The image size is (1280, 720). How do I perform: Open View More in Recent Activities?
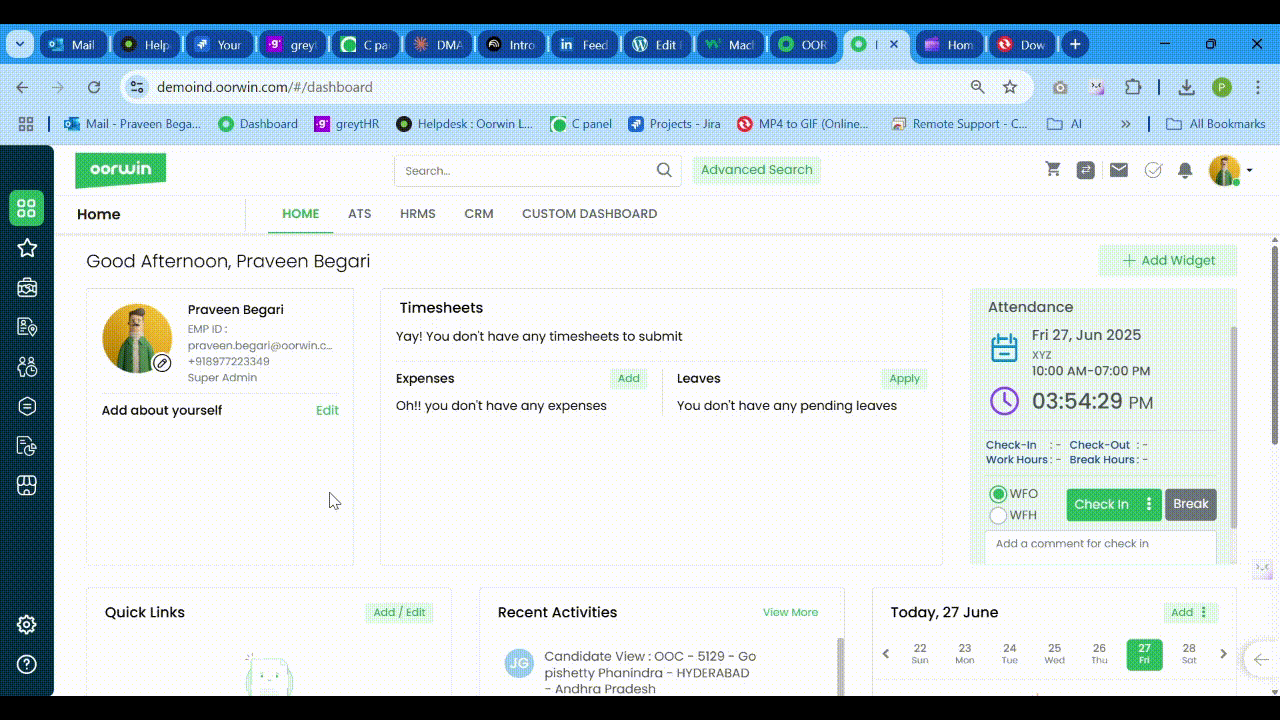790,612
